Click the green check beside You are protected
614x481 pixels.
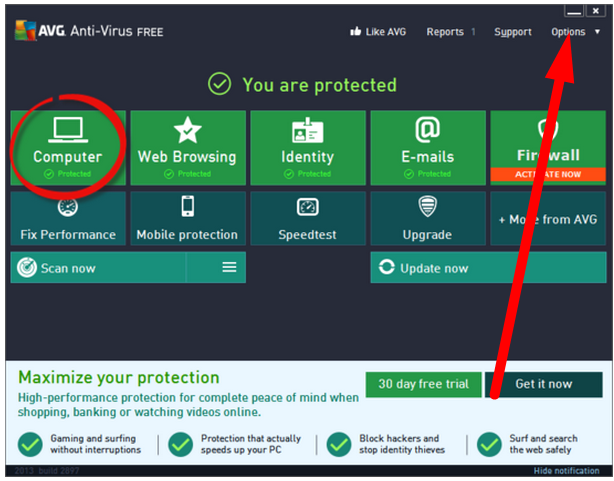tap(219, 83)
